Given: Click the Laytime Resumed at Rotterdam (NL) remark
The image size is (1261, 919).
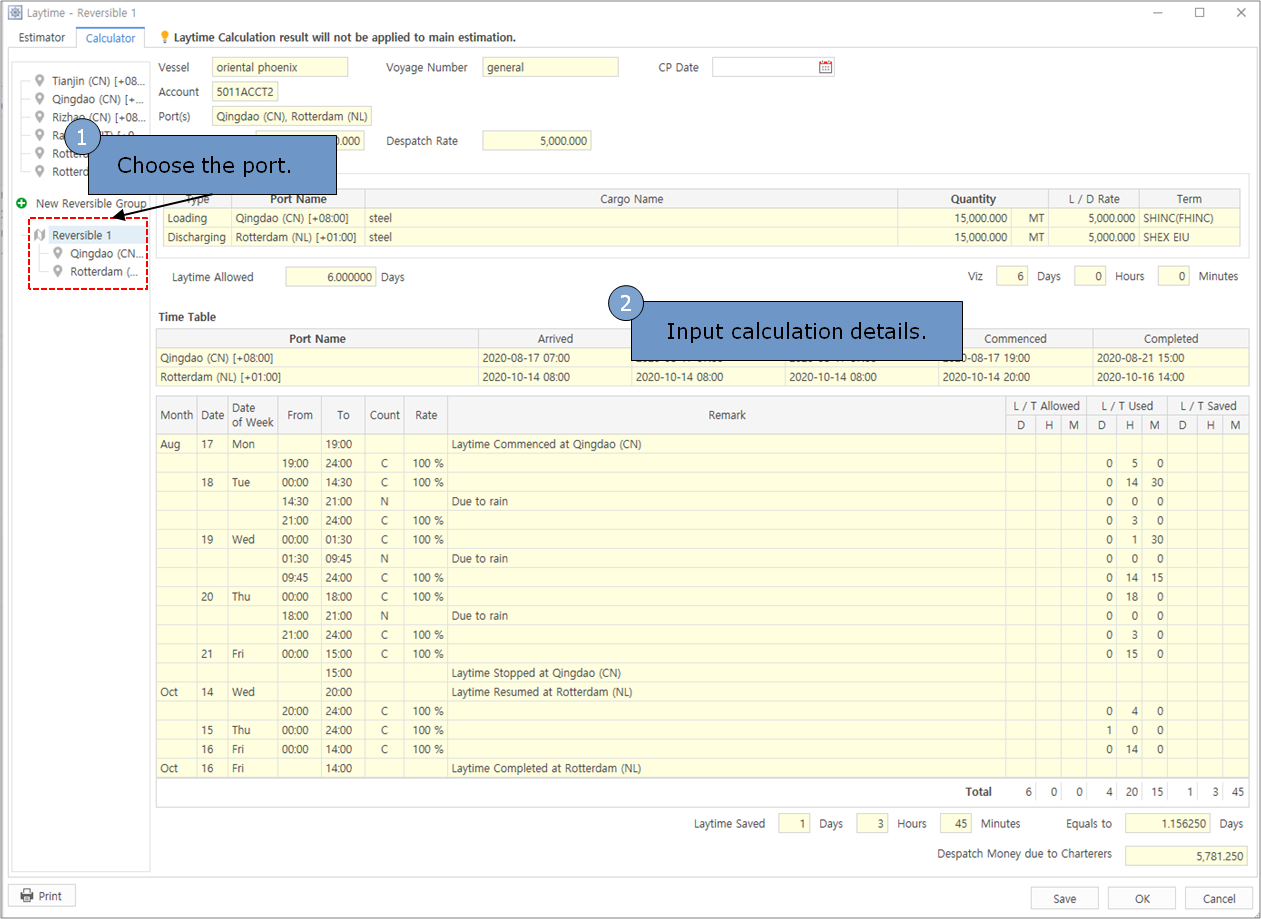Looking at the screenshot, I should [x=727, y=692].
